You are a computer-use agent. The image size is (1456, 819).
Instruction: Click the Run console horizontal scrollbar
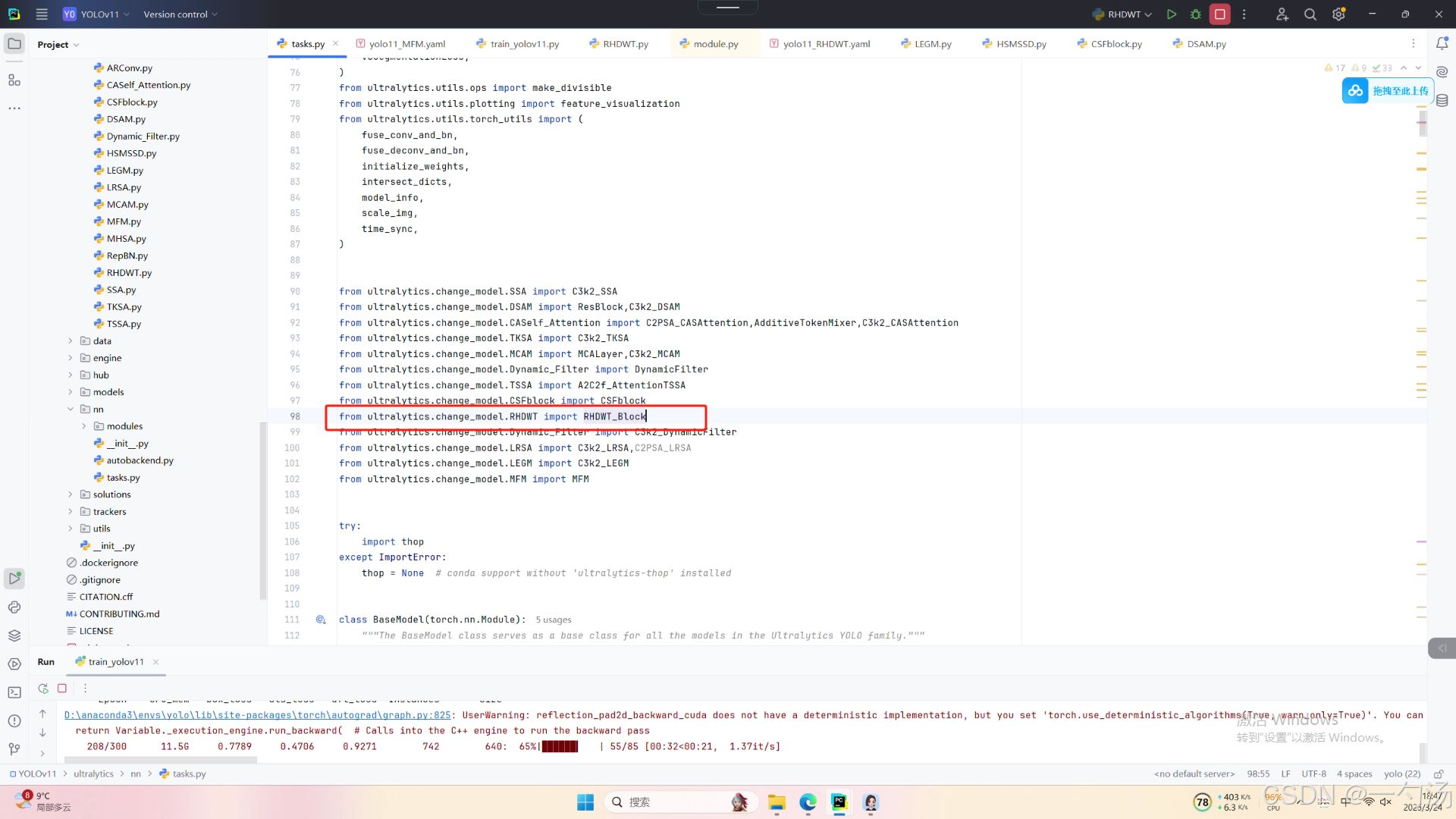161,759
